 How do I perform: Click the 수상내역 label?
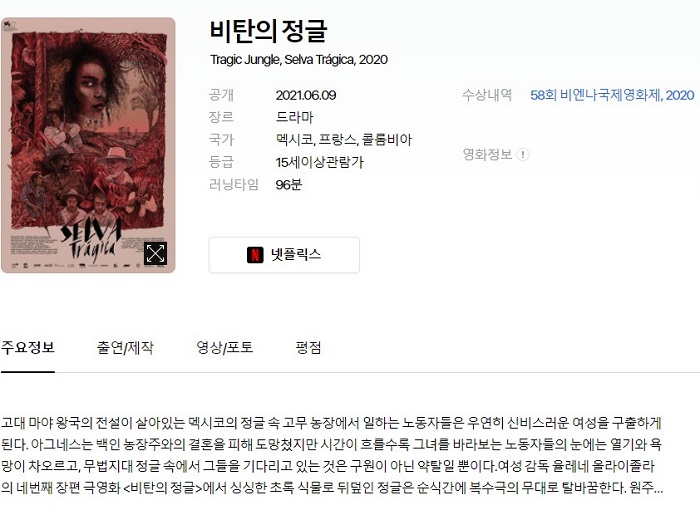tap(487, 95)
